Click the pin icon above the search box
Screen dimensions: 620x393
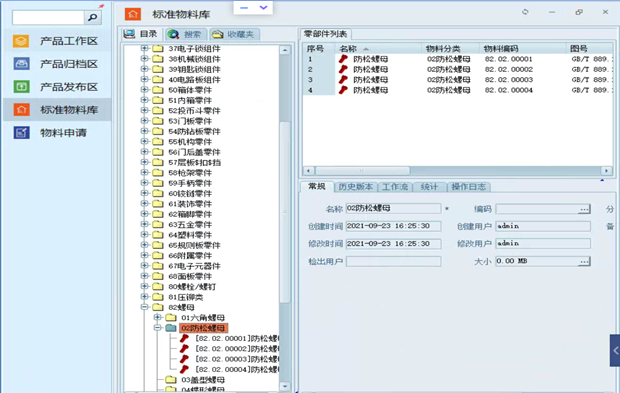tap(101, 6)
